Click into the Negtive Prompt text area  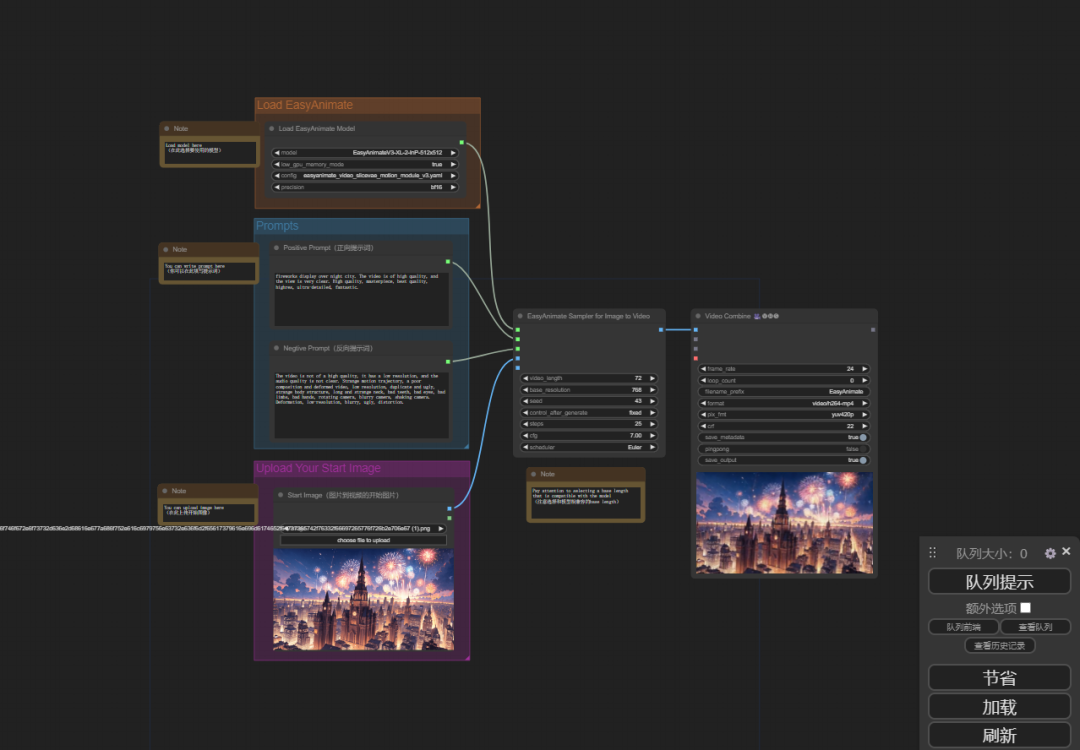(362, 405)
